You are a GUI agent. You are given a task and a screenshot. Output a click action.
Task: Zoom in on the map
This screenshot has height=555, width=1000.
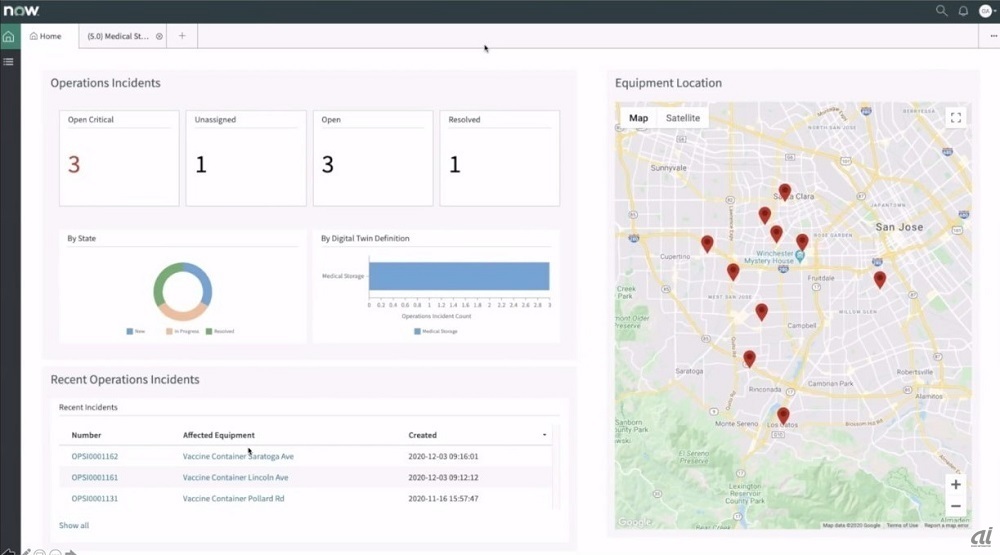[x=955, y=485]
